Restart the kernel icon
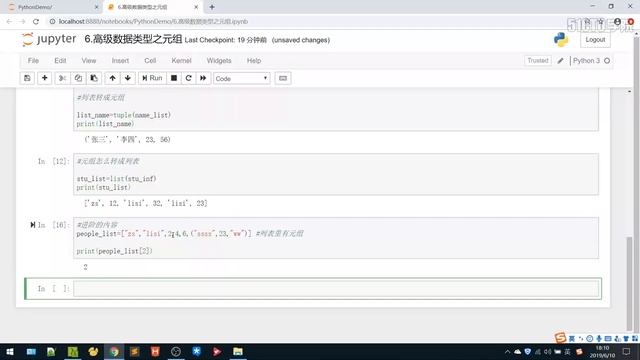The width and height of the screenshot is (640, 360). (189, 78)
